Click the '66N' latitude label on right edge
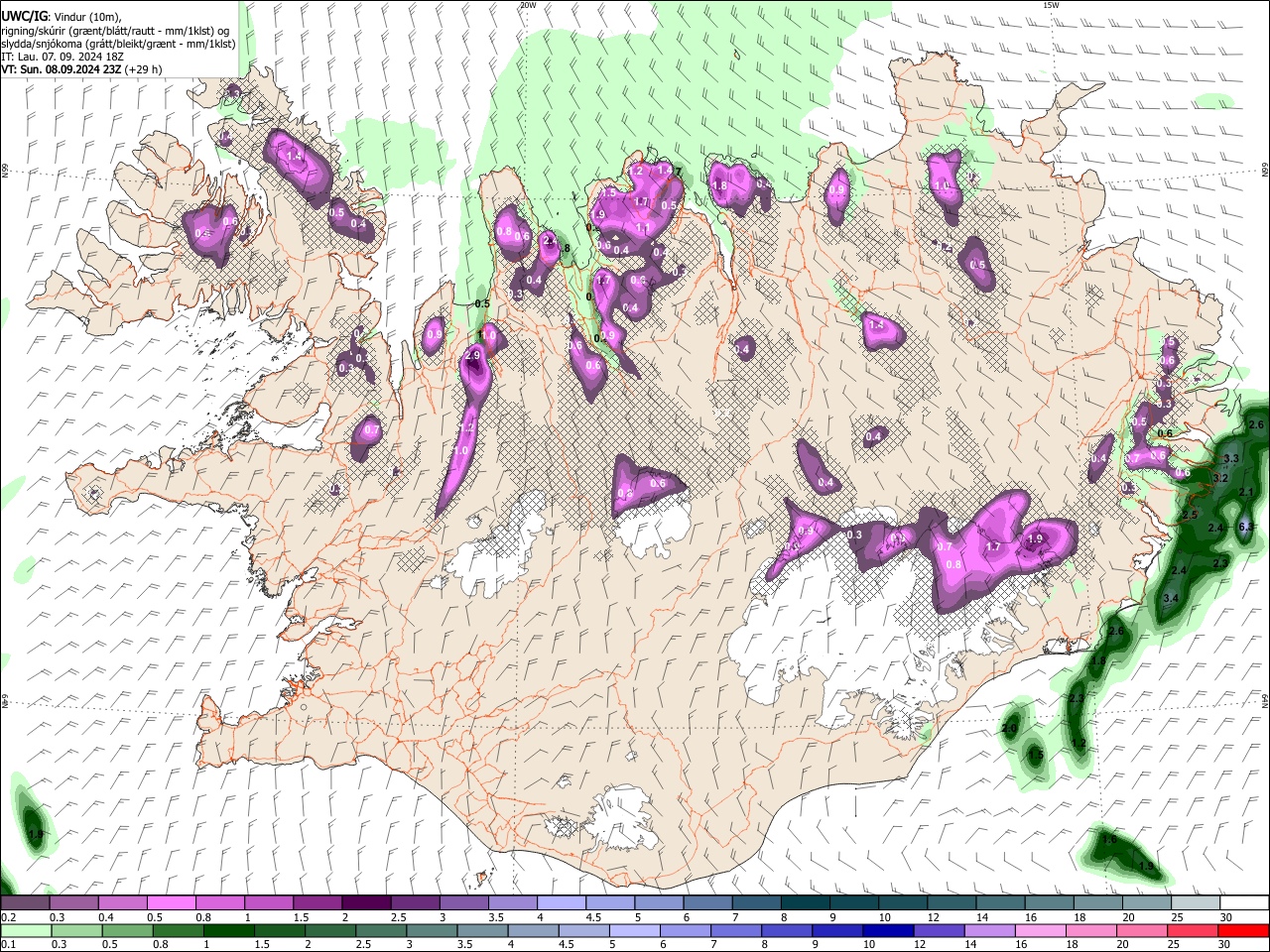Image resolution: width=1270 pixels, height=952 pixels. pyautogui.click(x=1265, y=171)
